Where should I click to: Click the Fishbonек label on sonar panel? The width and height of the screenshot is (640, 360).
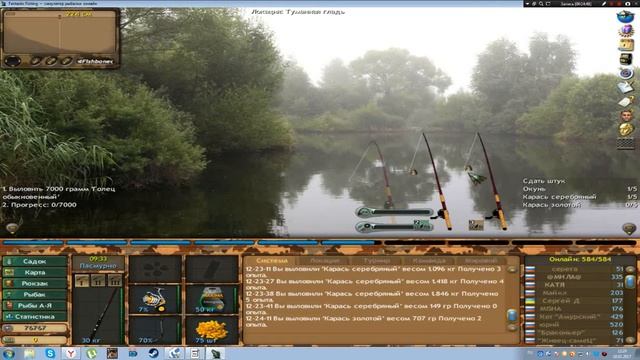pos(95,61)
